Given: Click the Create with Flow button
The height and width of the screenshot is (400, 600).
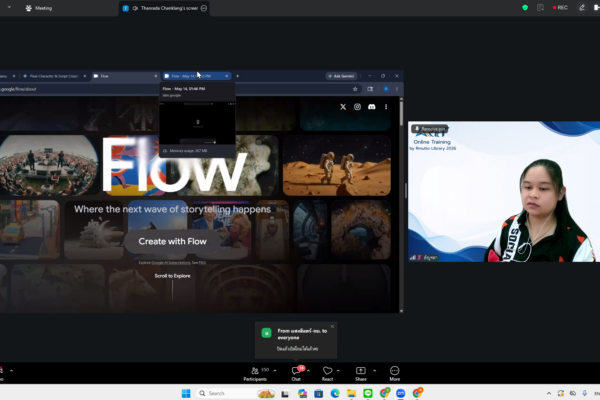Looking at the screenshot, I should [x=173, y=242].
